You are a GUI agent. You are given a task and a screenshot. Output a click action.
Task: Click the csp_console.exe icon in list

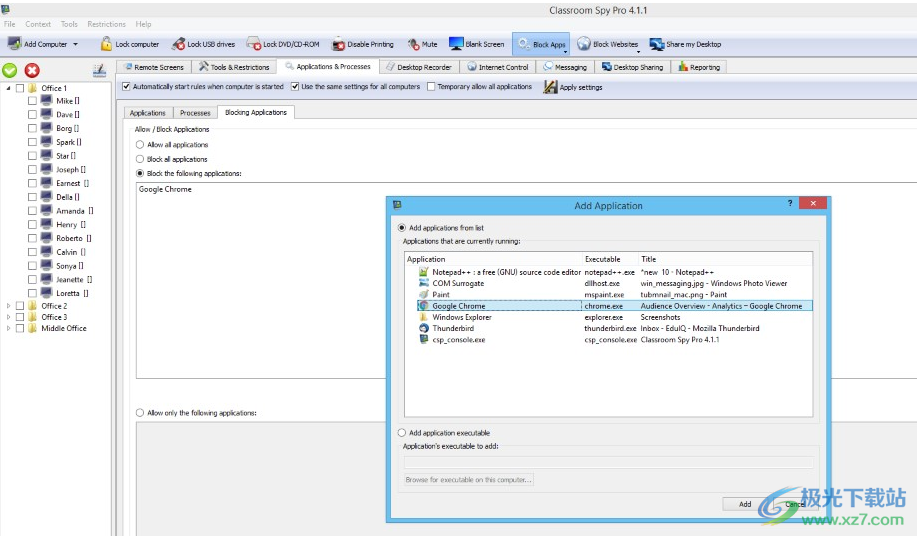pos(423,339)
